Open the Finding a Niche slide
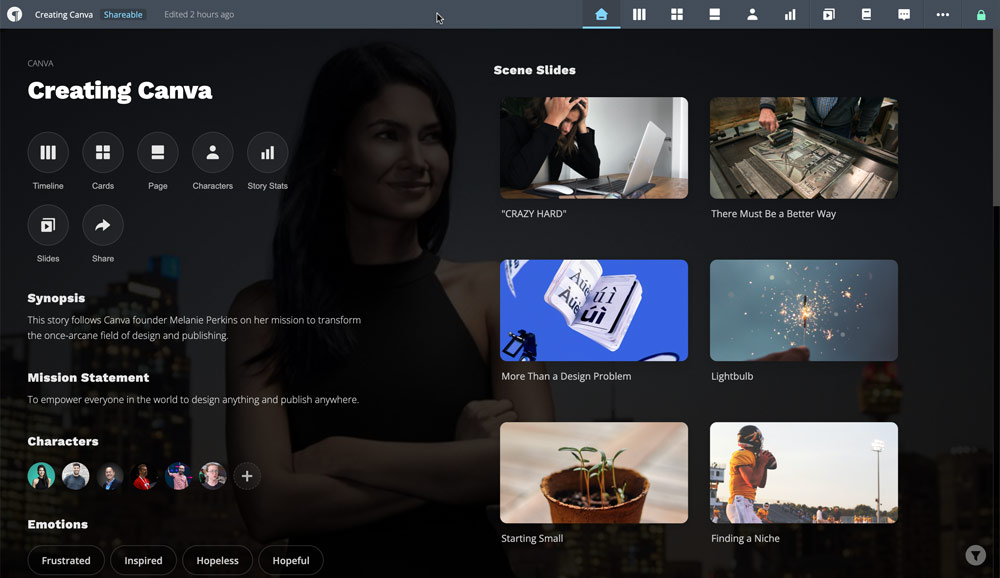The width and height of the screenshot is (1000, 578). click(x=804, y=473)
